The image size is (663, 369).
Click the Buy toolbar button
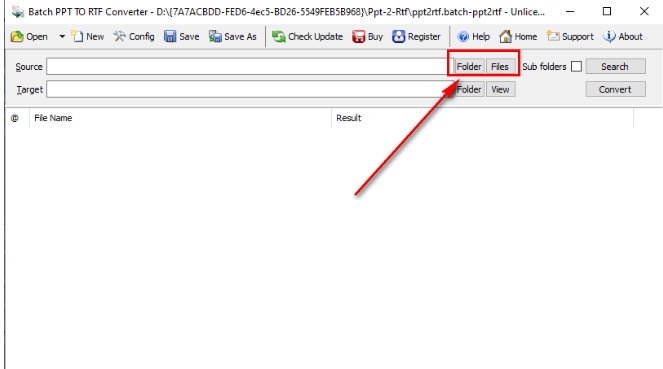(367, 37)
